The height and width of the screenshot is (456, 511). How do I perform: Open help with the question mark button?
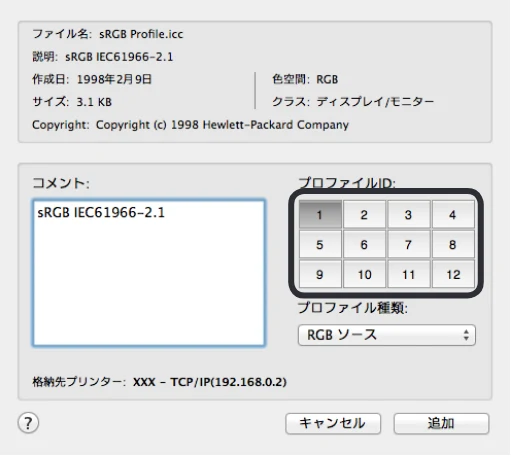28,423
